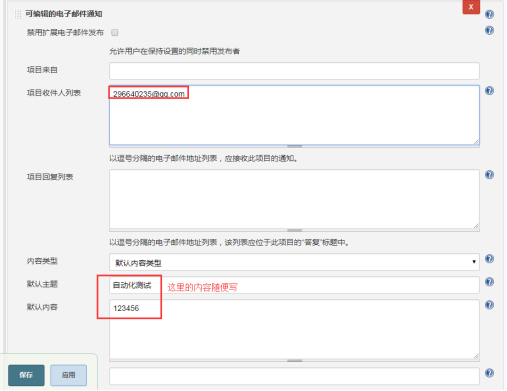This screenshot has height=391, width=507.
Task: Click the reply list comma-separated addresses hint text
Action: click(x=229, y=242)
